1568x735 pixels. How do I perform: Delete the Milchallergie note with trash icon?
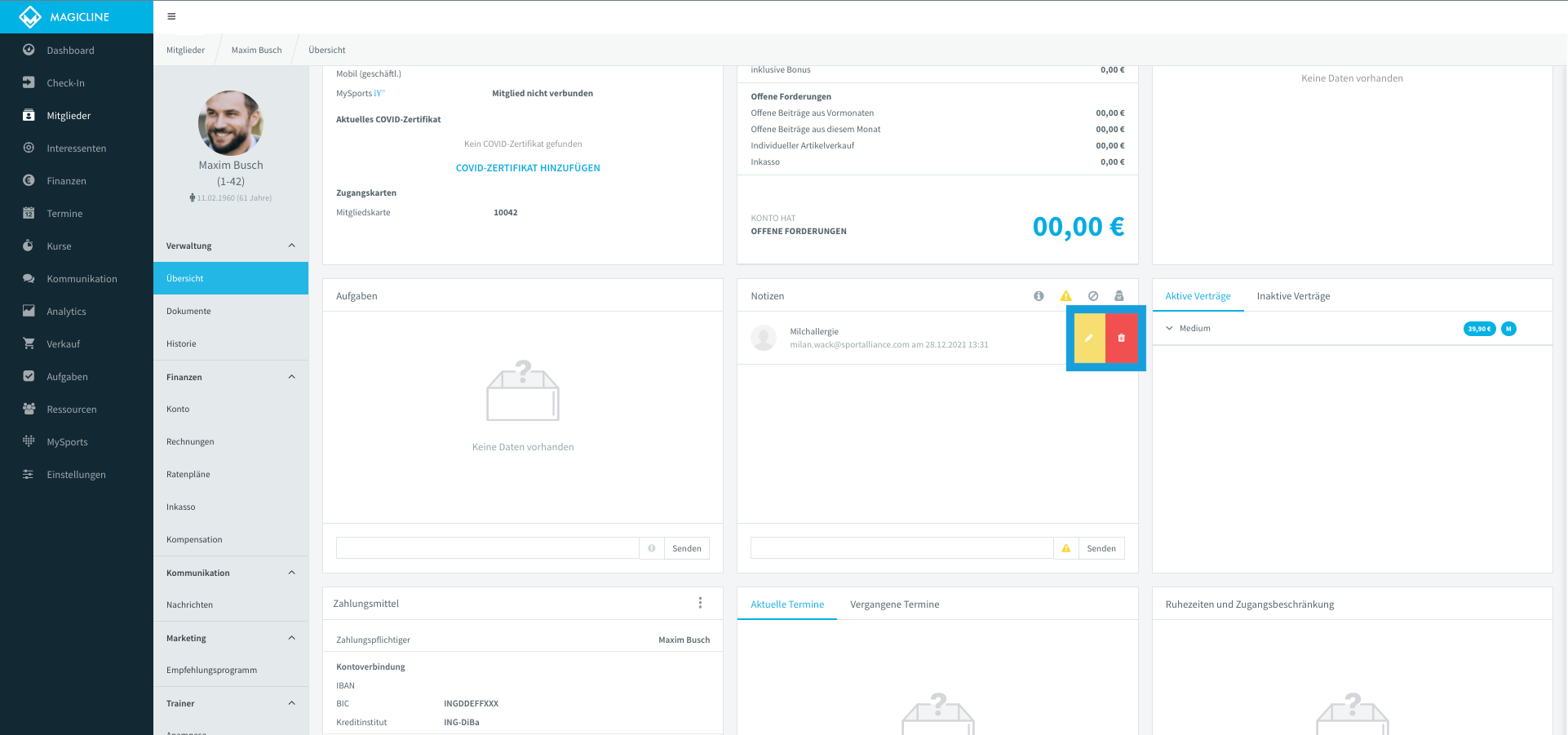1122,338
